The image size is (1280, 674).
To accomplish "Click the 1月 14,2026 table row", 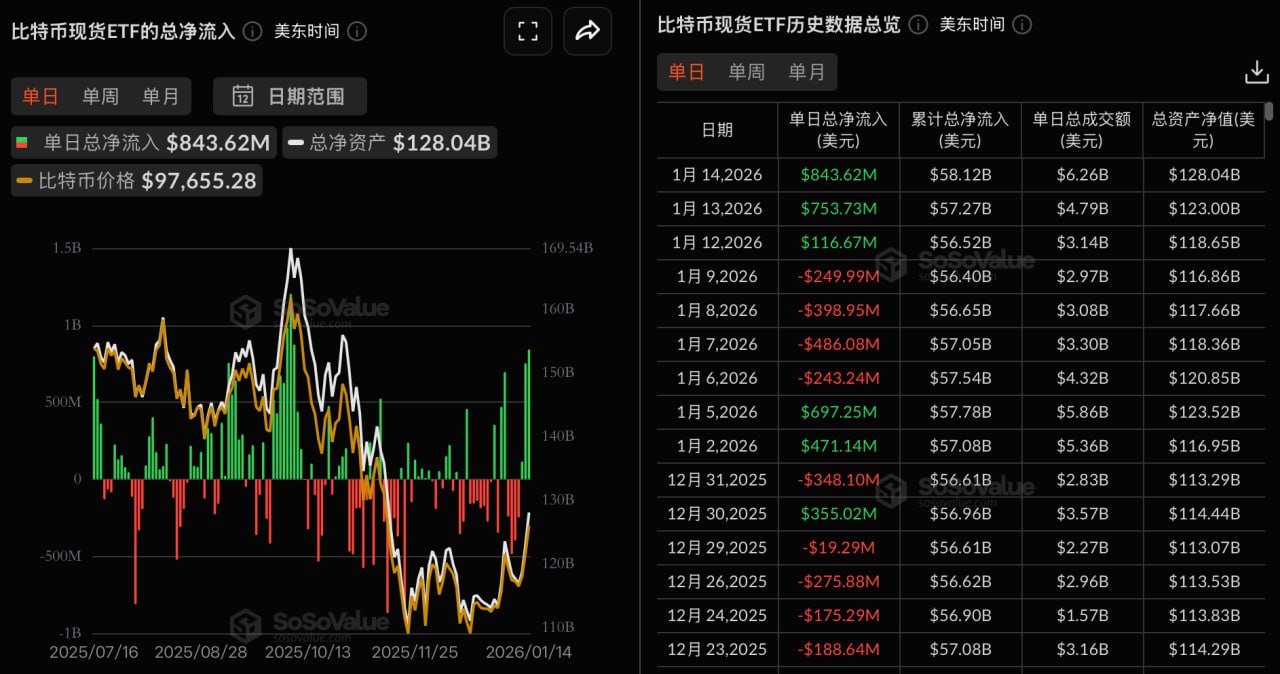I will [960, 175].
